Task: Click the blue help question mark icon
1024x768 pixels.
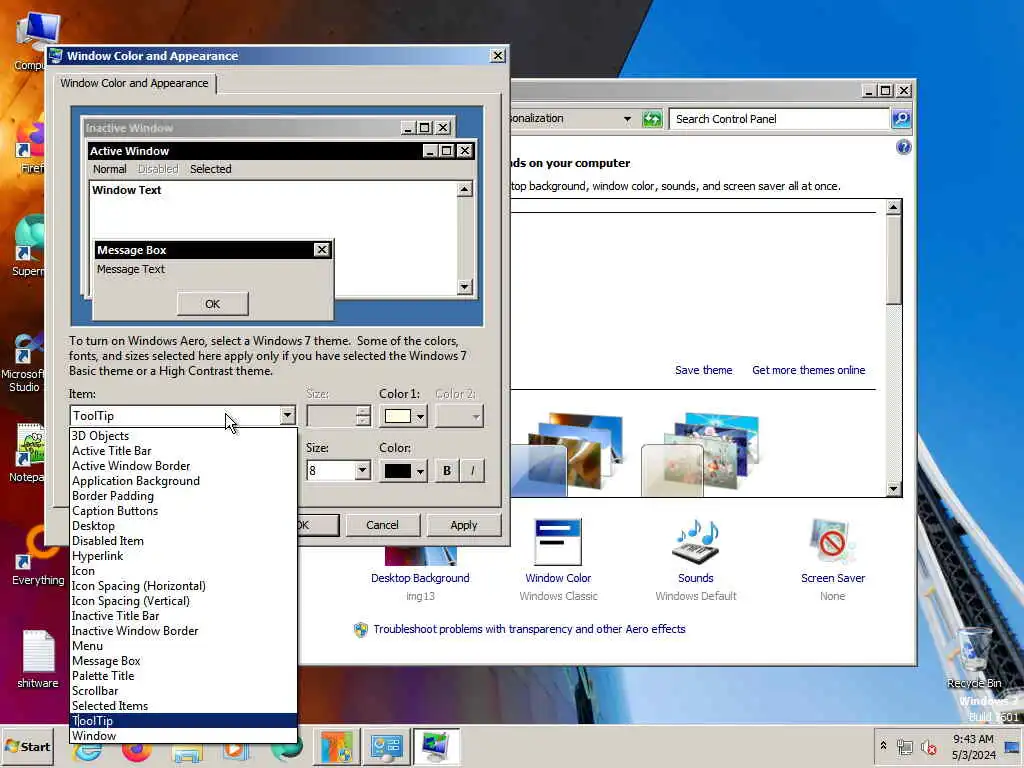Action: [x=903, y=147]
